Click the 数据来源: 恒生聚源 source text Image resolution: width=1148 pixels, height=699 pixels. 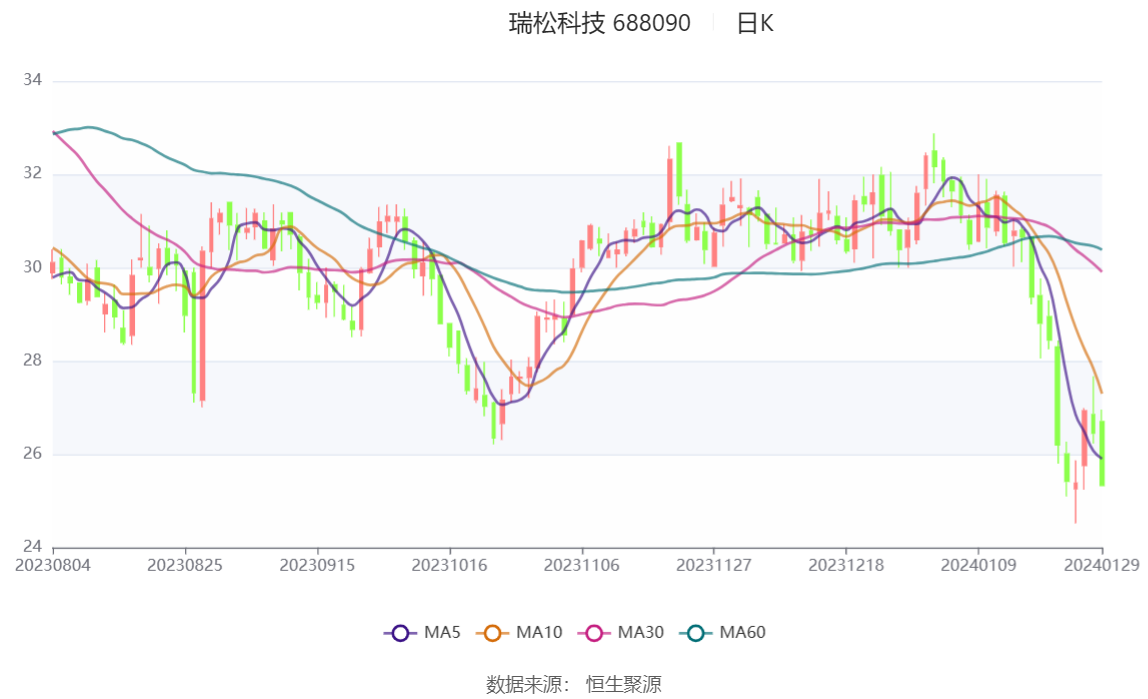574,685
